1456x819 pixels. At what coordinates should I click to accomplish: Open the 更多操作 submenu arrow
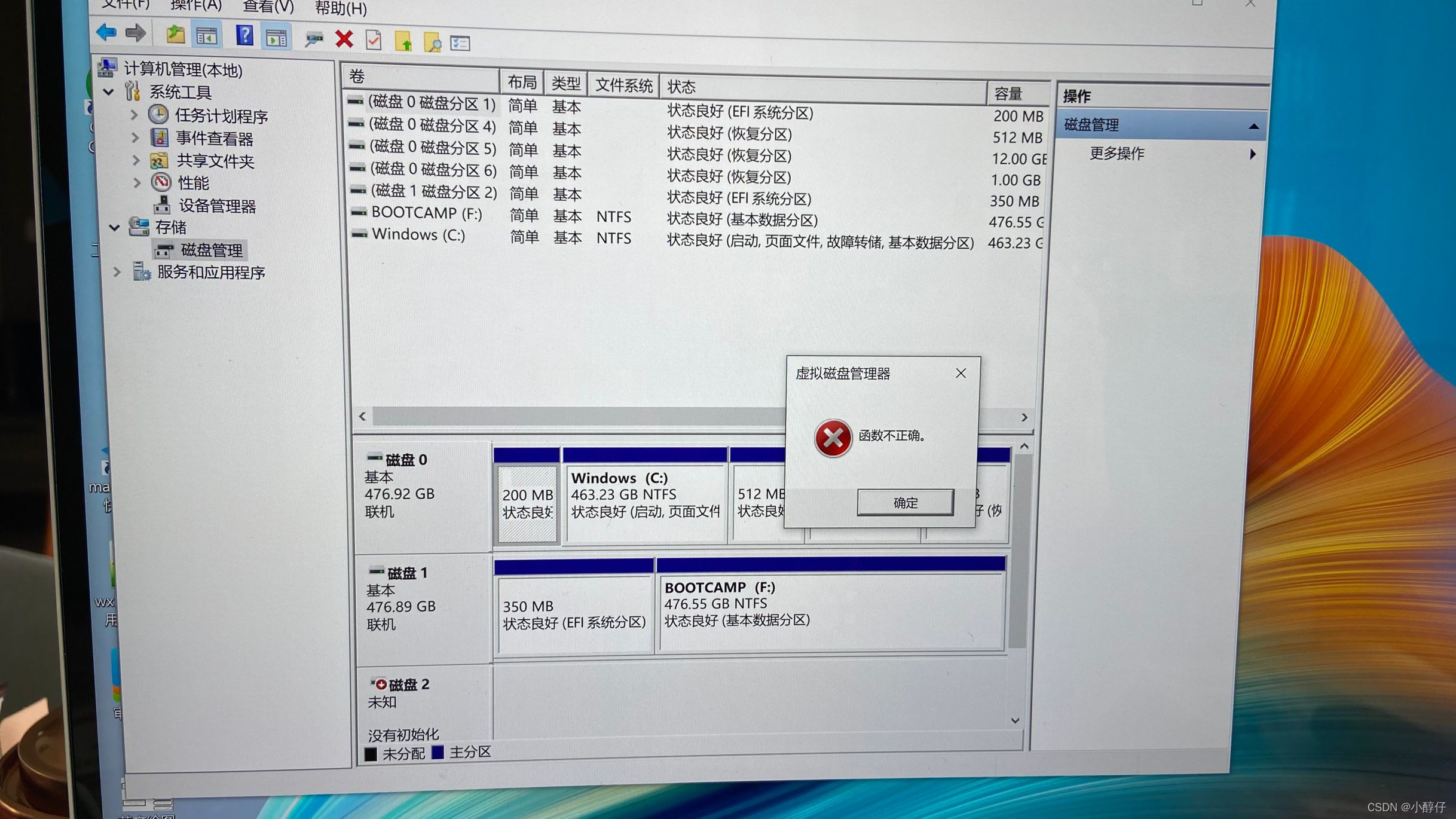tap(1252, 154)
